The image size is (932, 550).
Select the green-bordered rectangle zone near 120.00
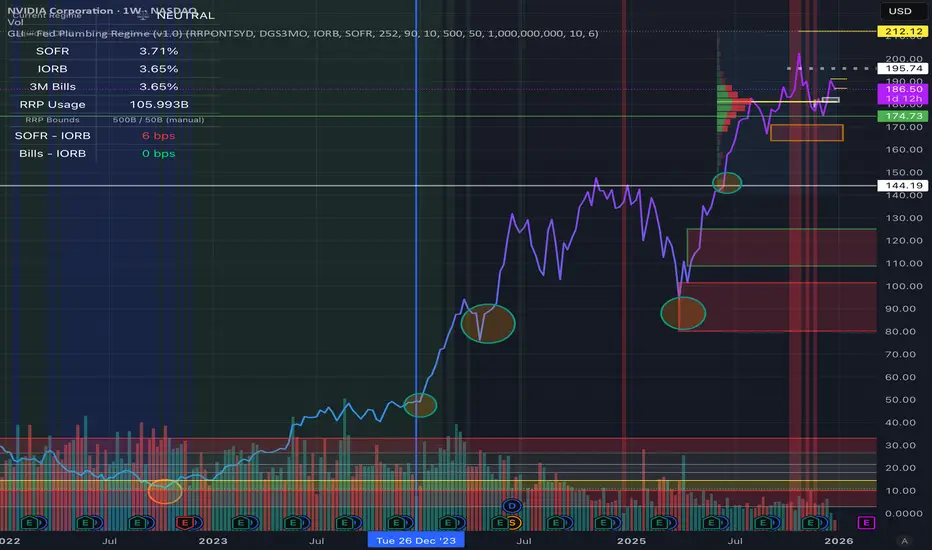point(782,247)
